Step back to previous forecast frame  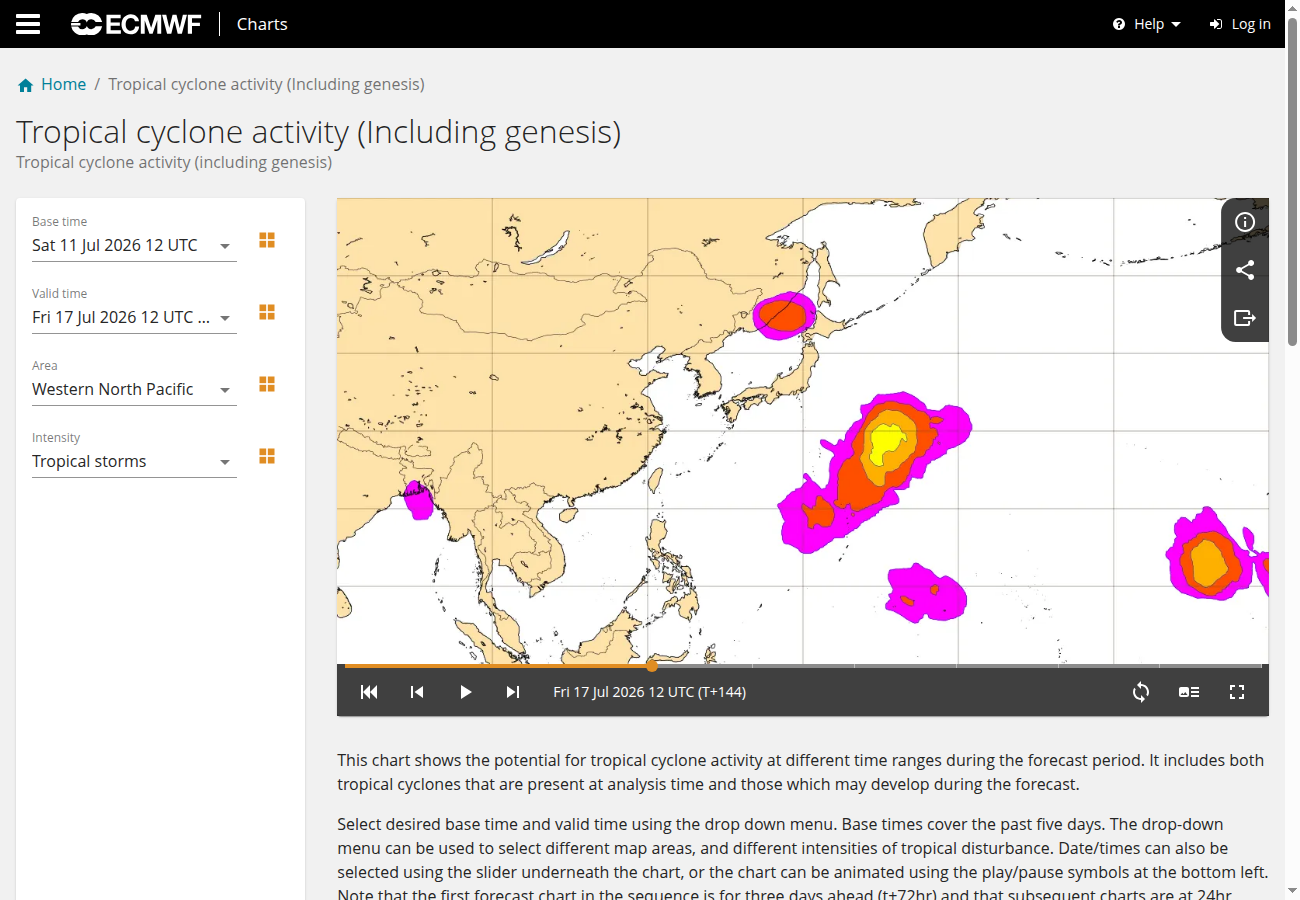417,692
